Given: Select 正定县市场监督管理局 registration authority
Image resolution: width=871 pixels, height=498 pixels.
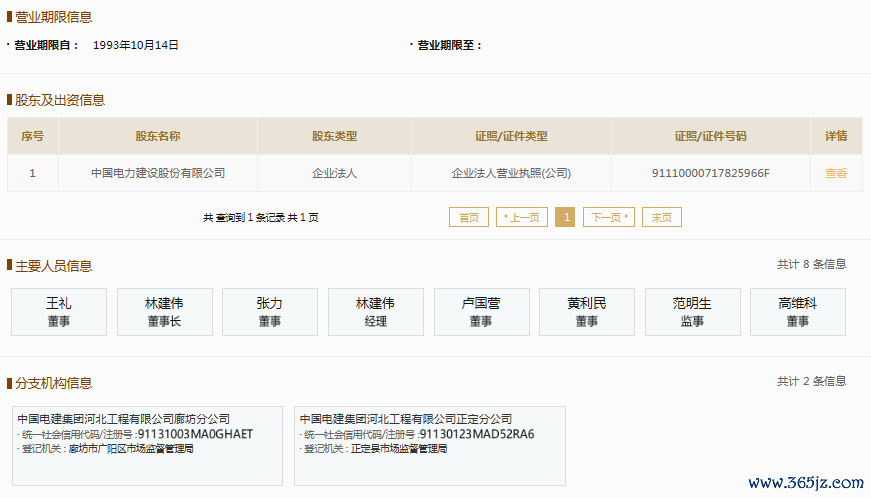Looking at the screenshot, I should tap(399, 449).
